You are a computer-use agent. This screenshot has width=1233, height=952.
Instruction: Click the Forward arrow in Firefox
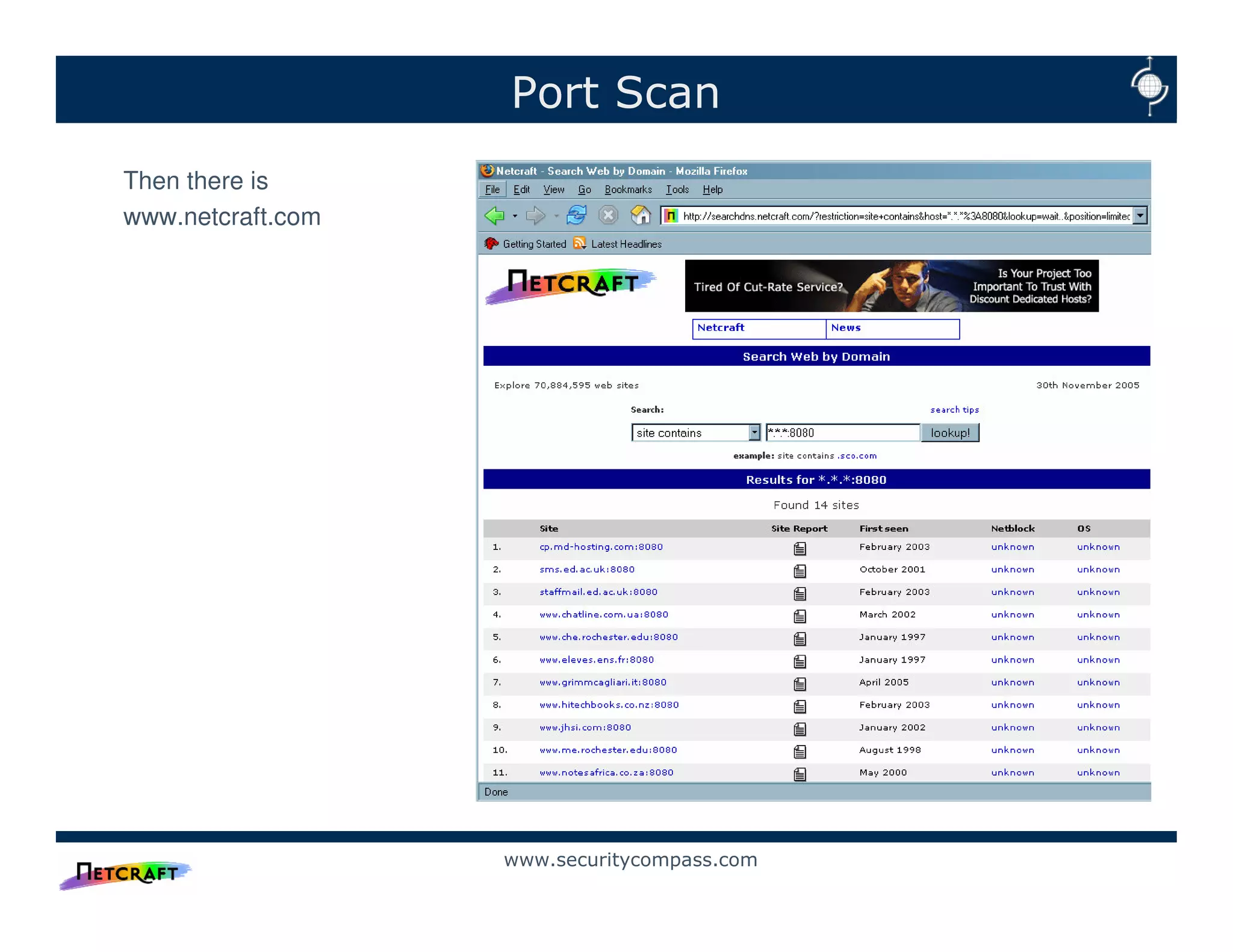(x=535, y=215)
